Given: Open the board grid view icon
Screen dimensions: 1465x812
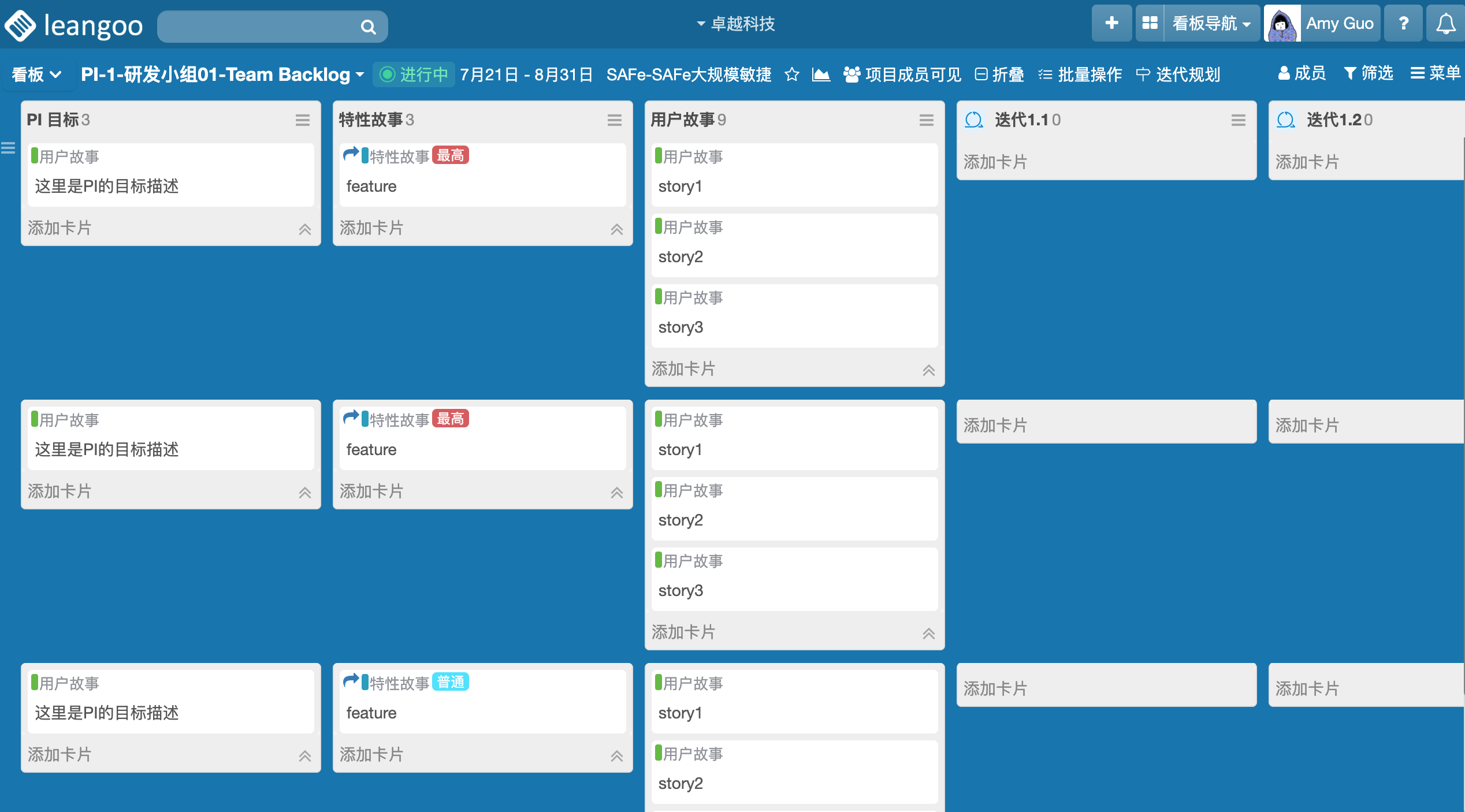Looking at the screenshot, I should tap(1150, 24).
